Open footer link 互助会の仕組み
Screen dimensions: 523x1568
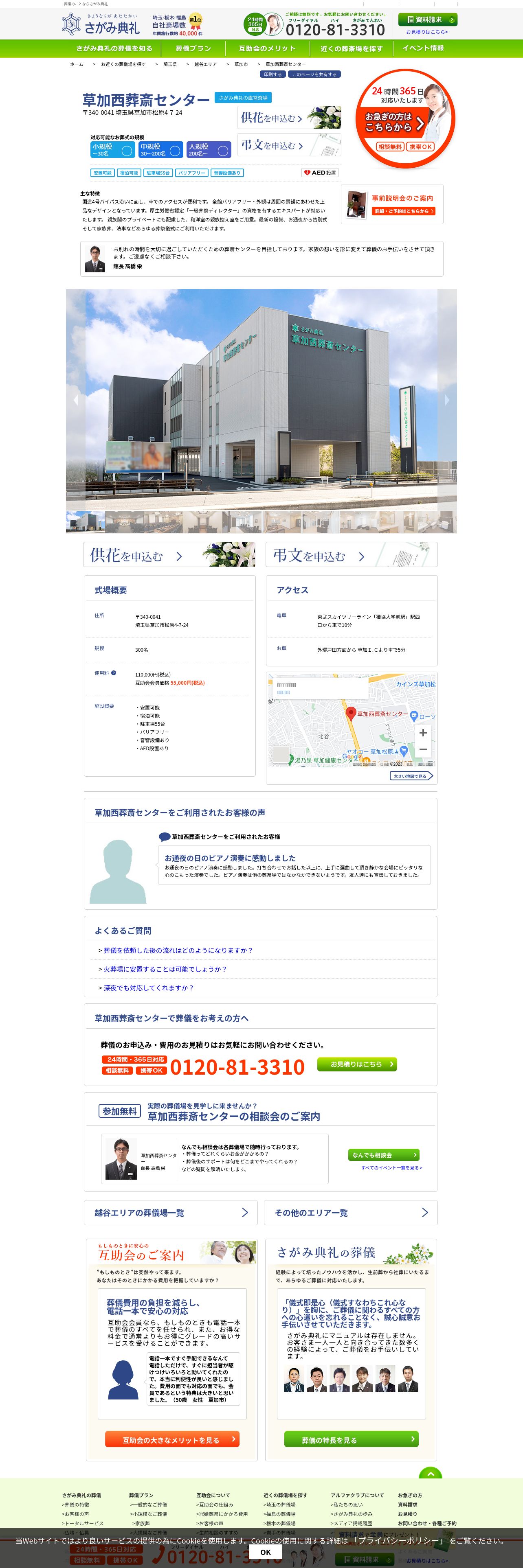pos(215,1504)
